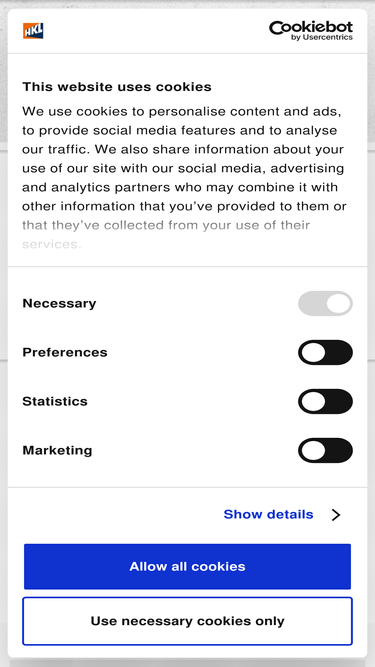Screen dimensions: 375x667
Task: Click the faded word services.
Action: (51, 244)
